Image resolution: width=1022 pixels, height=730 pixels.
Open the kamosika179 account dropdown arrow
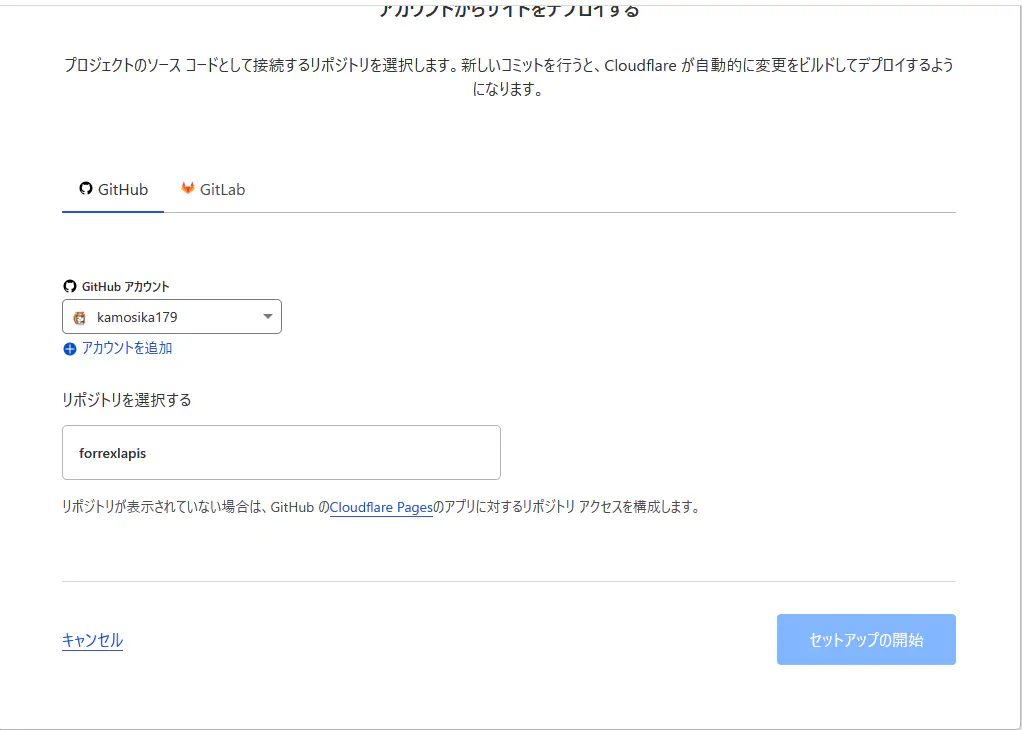[267, 317]
